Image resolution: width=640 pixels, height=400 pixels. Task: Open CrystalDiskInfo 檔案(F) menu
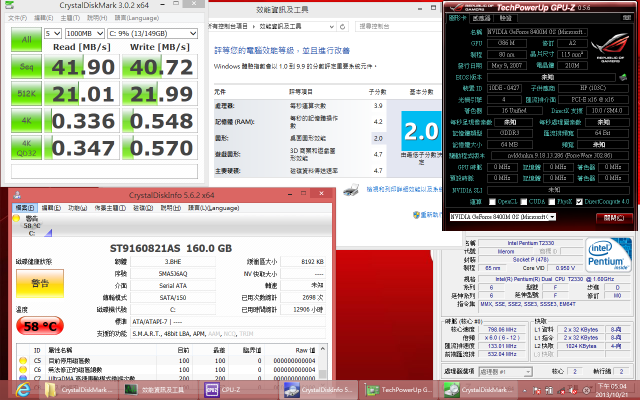(x=24, y=208)
